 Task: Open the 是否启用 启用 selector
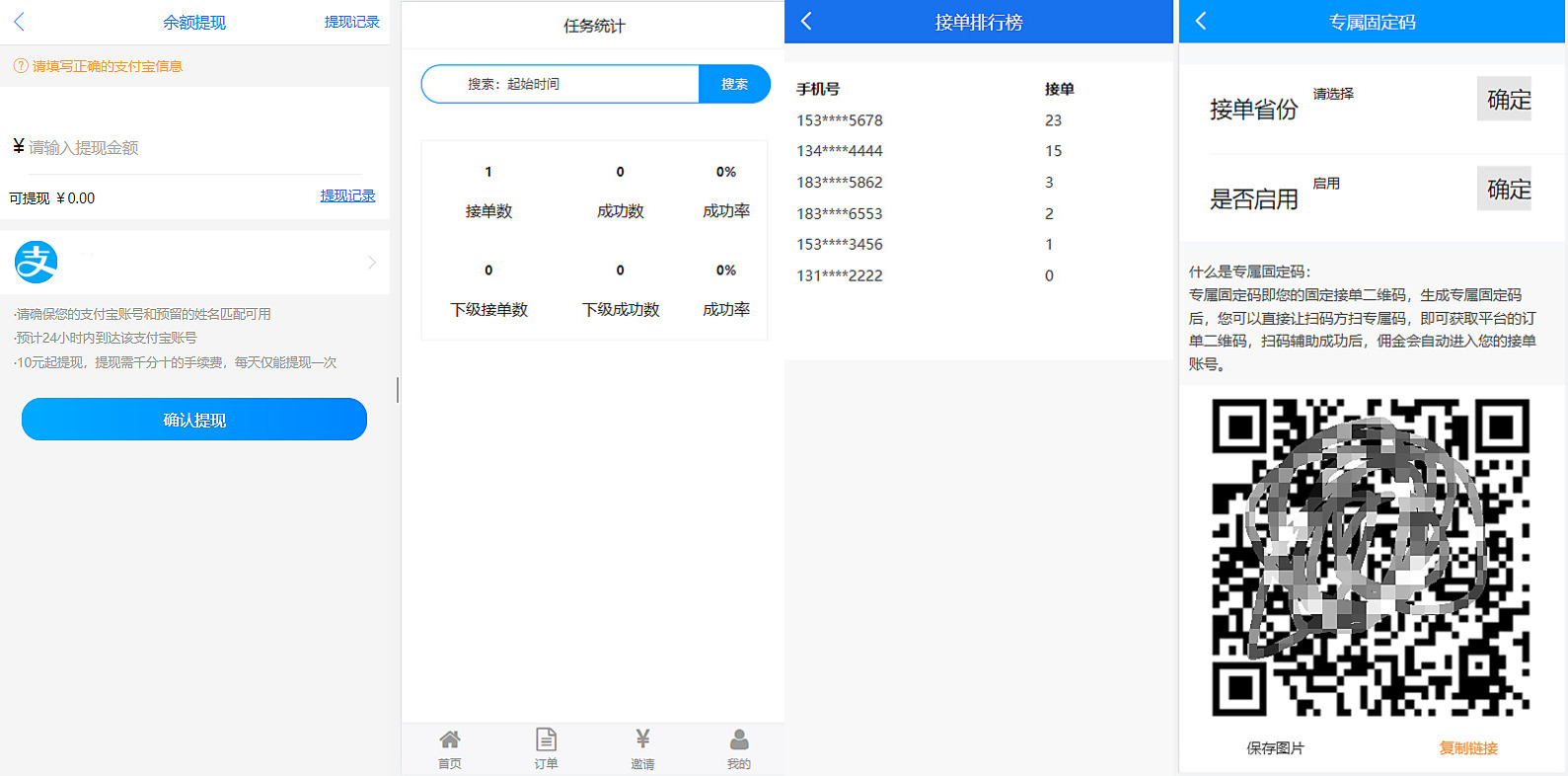(x=1326, y=184)
